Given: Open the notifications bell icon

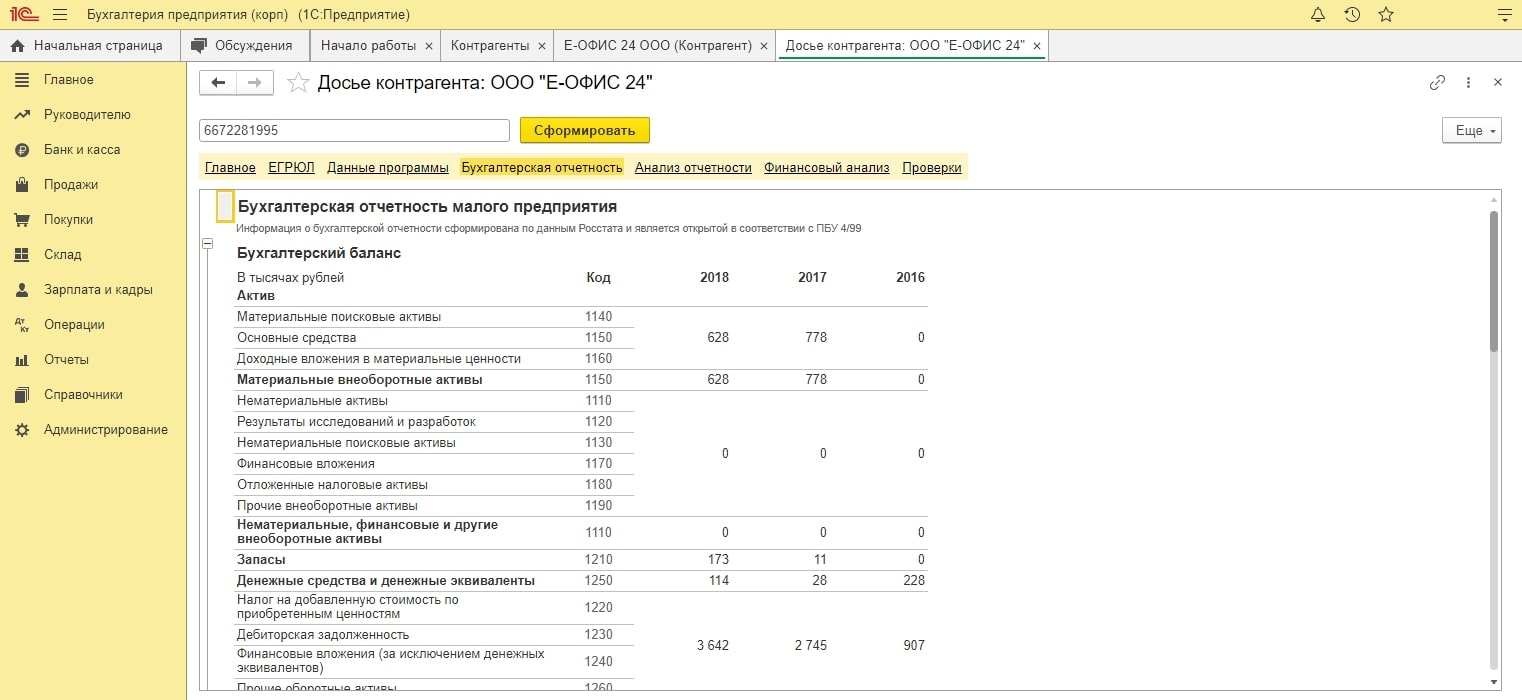Looking at the screenshot, I should click(x=1318, y=15).
